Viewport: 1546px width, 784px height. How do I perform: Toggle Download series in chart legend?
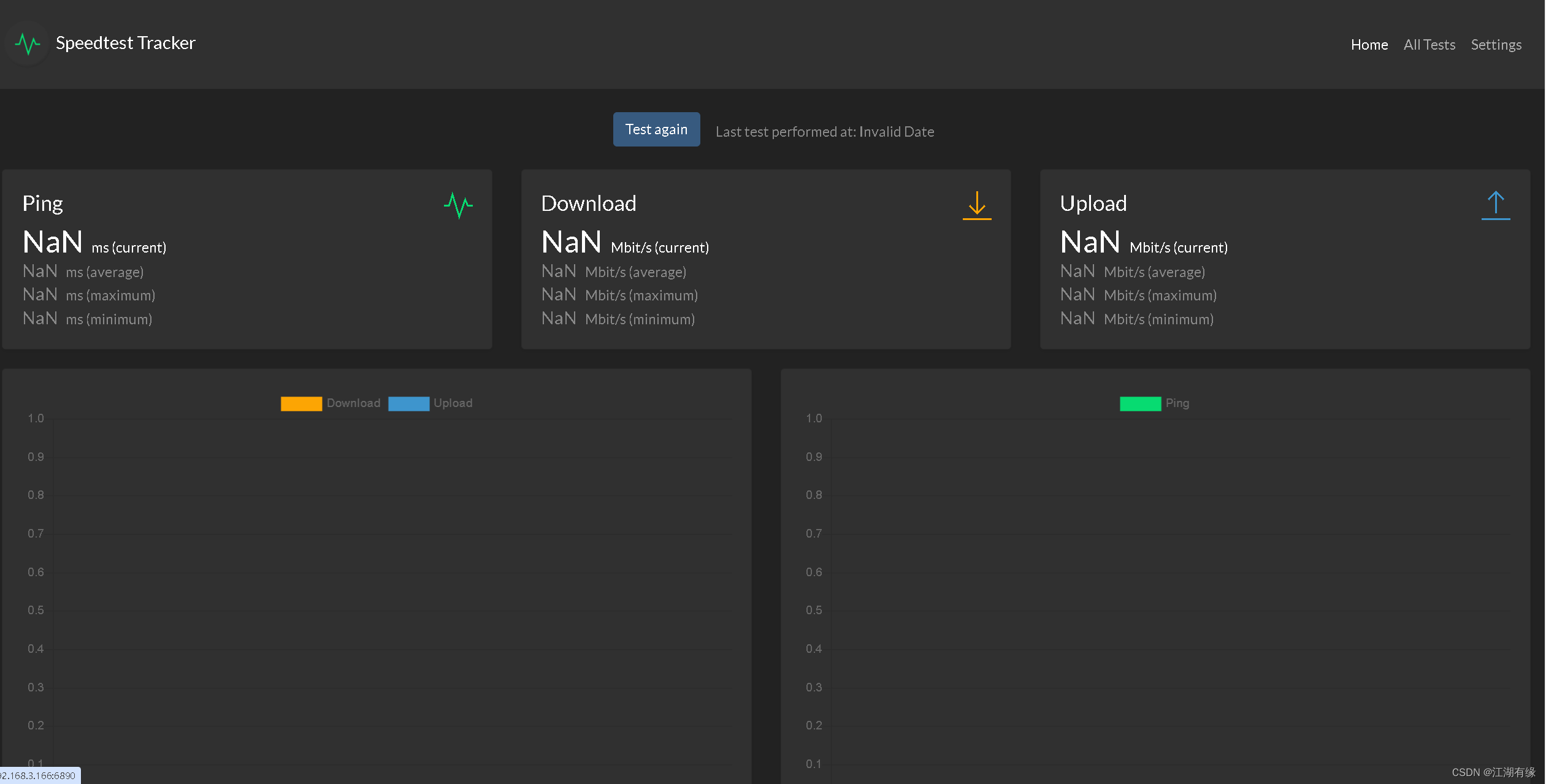(353, 403)
